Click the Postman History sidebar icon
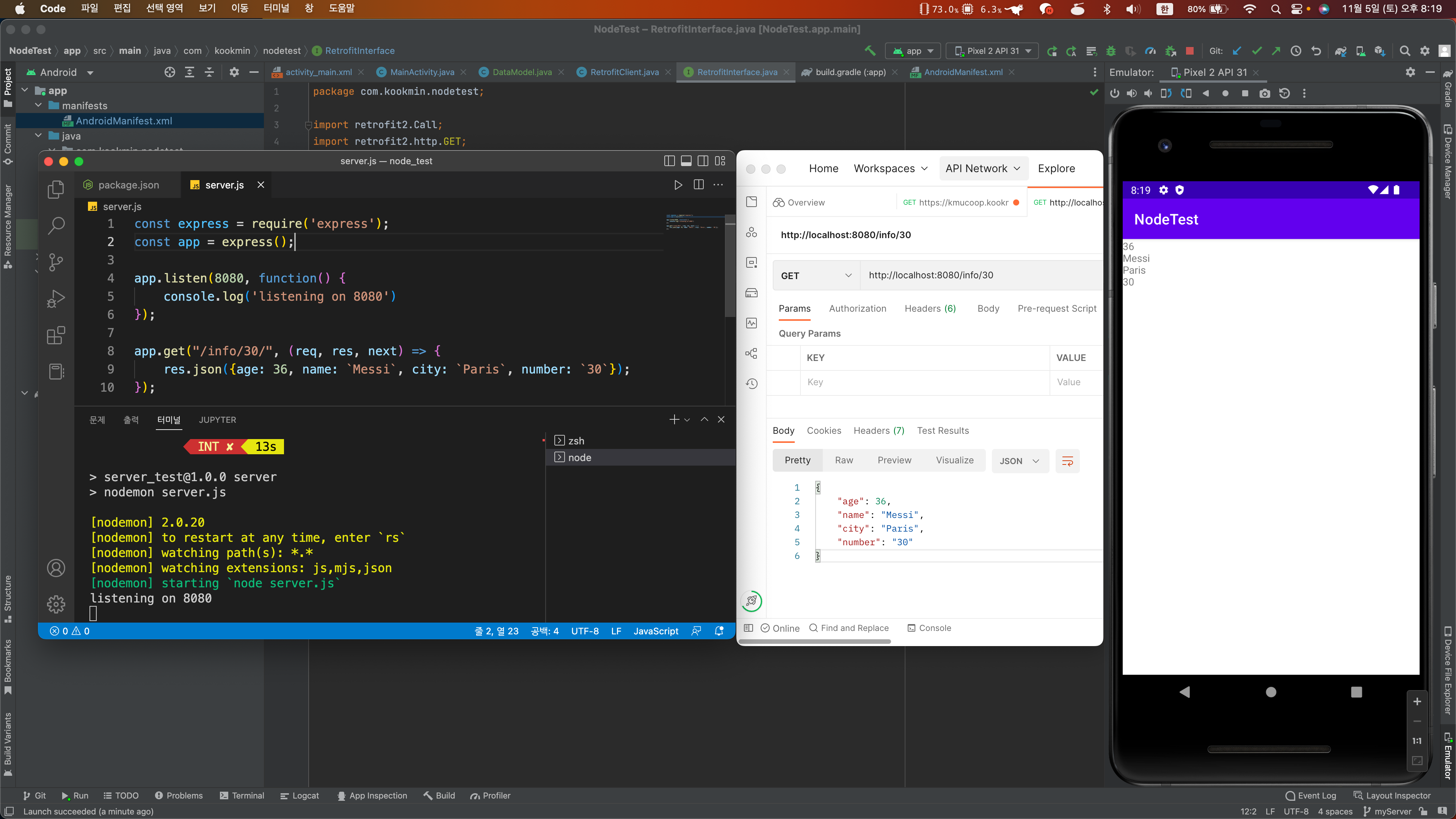 click(751, 384)
